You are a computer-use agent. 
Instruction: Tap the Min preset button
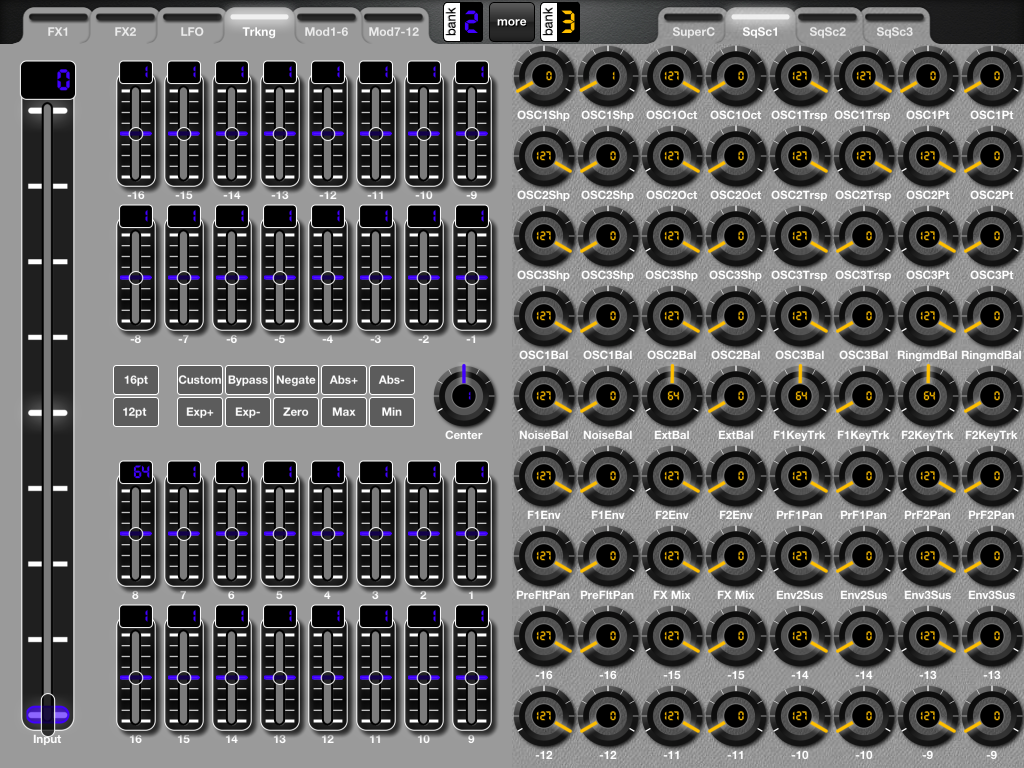coord(392,412)
